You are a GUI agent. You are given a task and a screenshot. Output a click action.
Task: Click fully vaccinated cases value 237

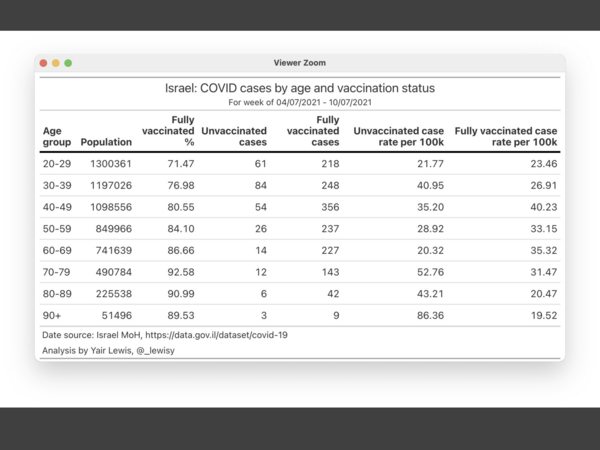[x=330, y=229]
